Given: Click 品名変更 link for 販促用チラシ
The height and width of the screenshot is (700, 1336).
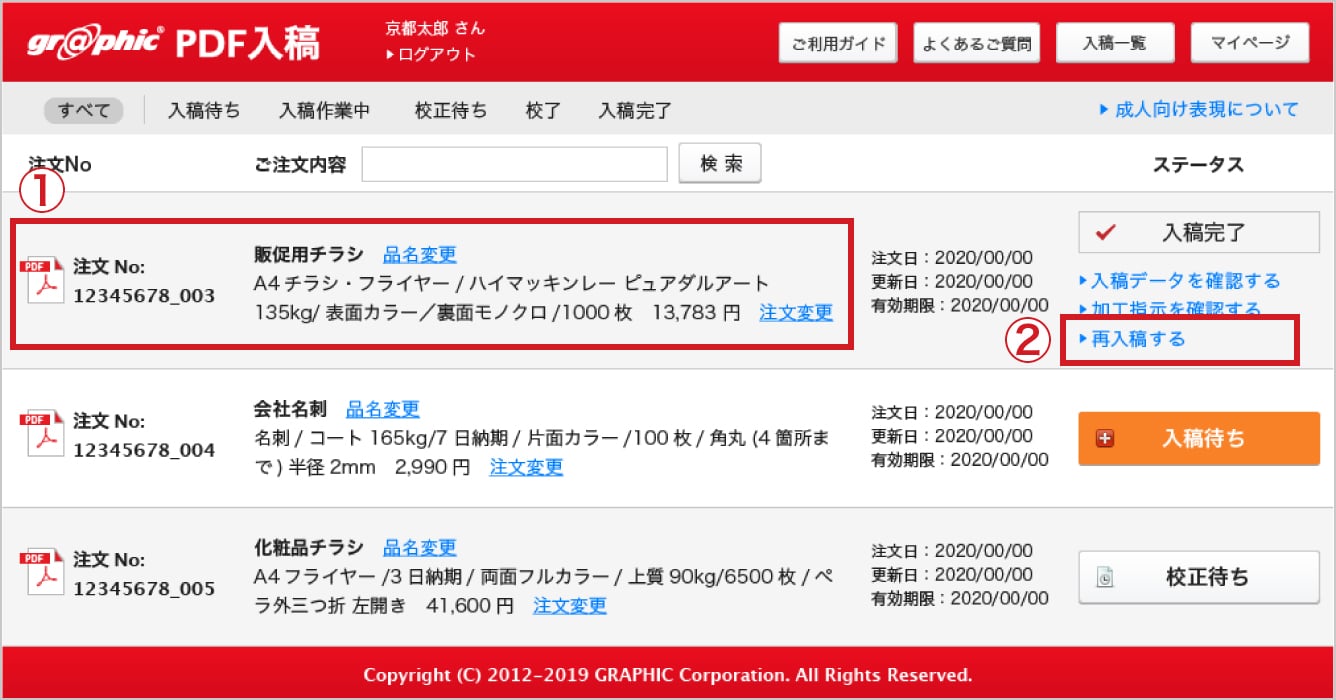Looking at the screenshot, I should coord(420,255).
